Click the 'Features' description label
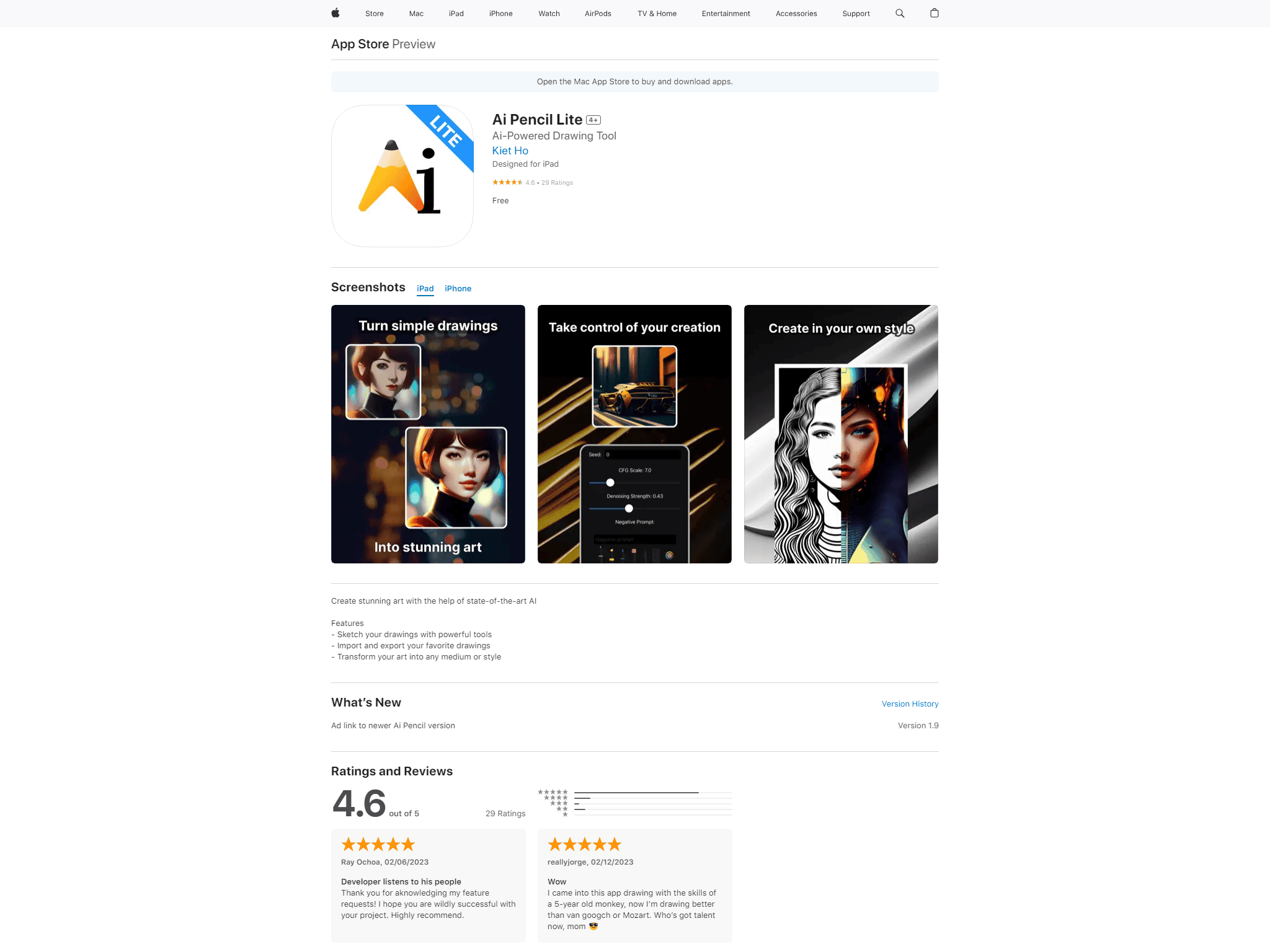The width and height of the screenshot is (1270, 952). point(347,624)
